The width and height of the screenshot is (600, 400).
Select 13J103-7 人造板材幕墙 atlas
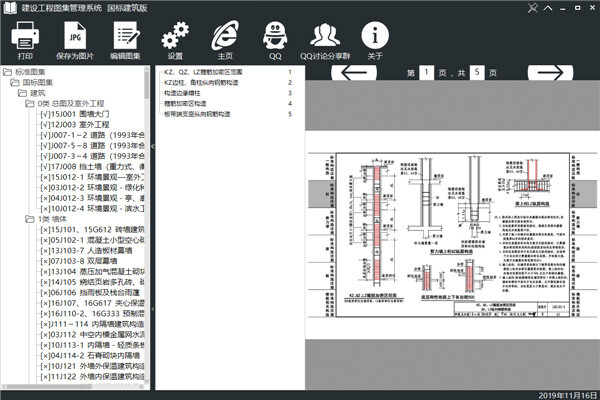point(86,251)
